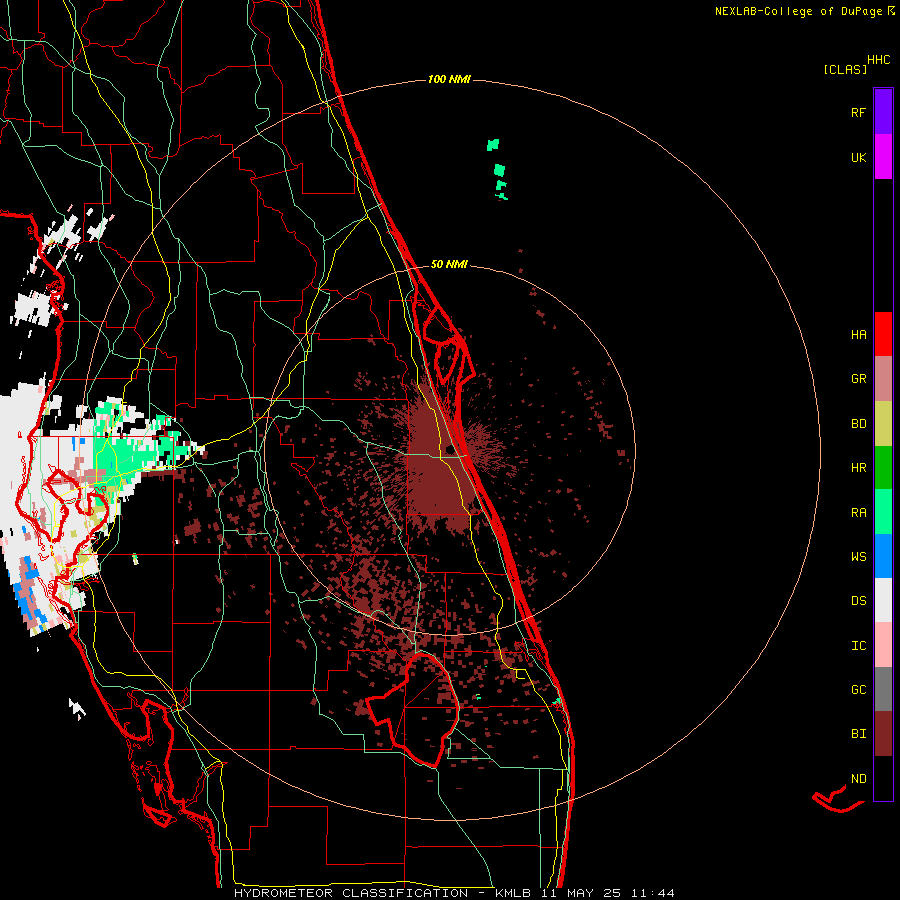
Task: Click the HR green legend swatch
Action: pyautogui.click(x=883, y=468)
